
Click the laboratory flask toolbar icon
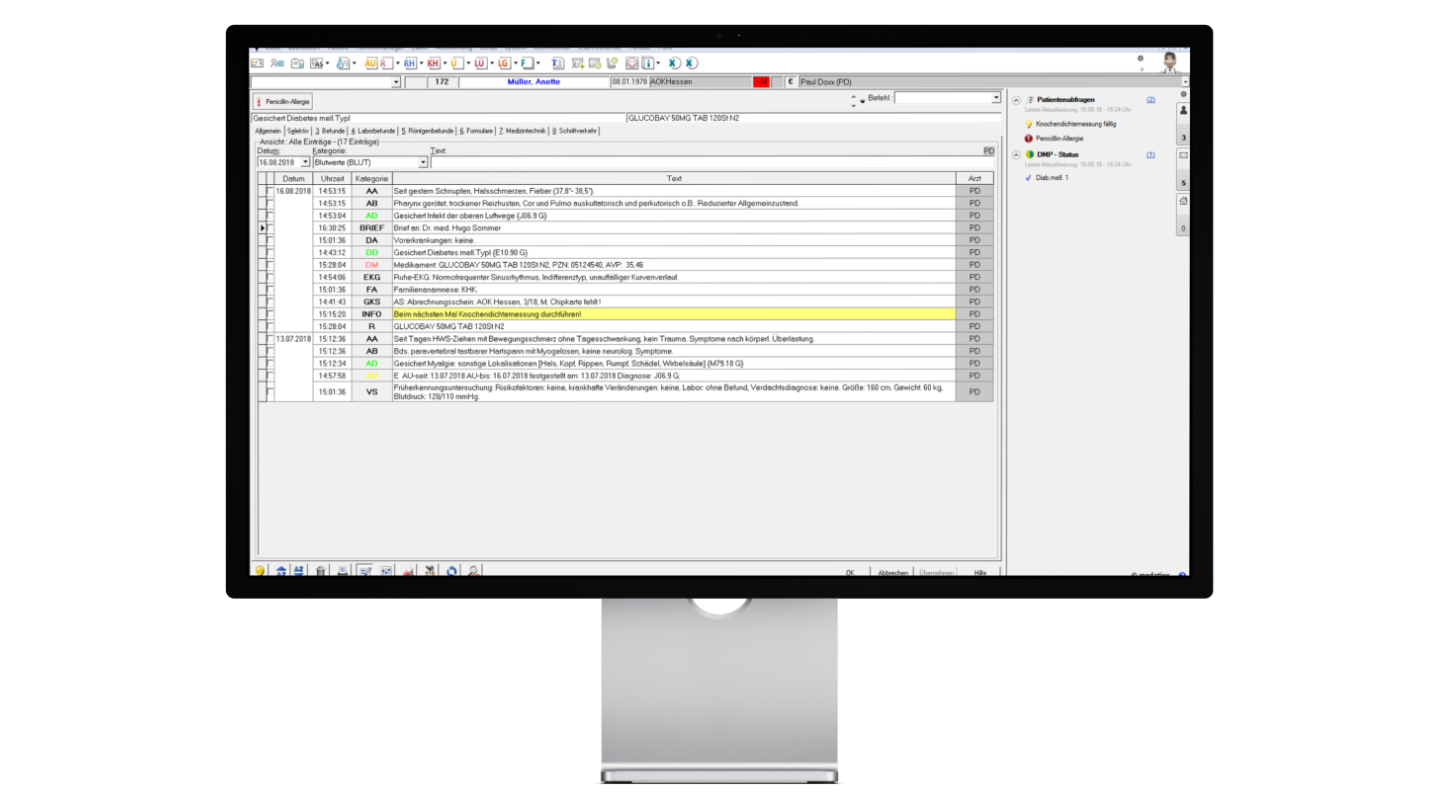pyautogui.click(x=342, y=63)
